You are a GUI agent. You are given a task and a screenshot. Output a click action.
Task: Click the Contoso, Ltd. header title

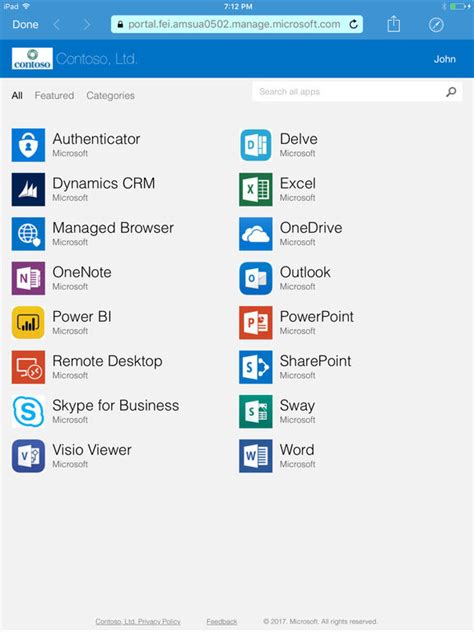pos(97,59)
